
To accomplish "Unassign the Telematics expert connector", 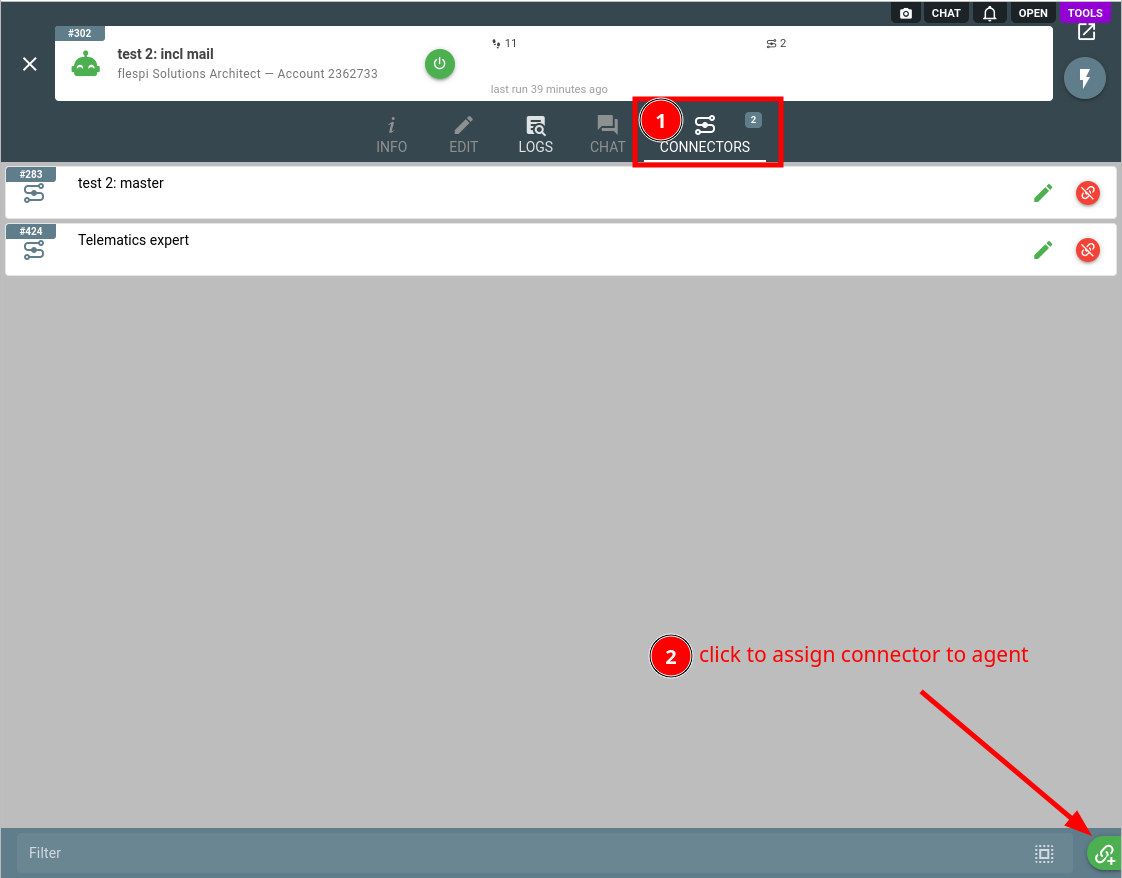I will 1088,250.
